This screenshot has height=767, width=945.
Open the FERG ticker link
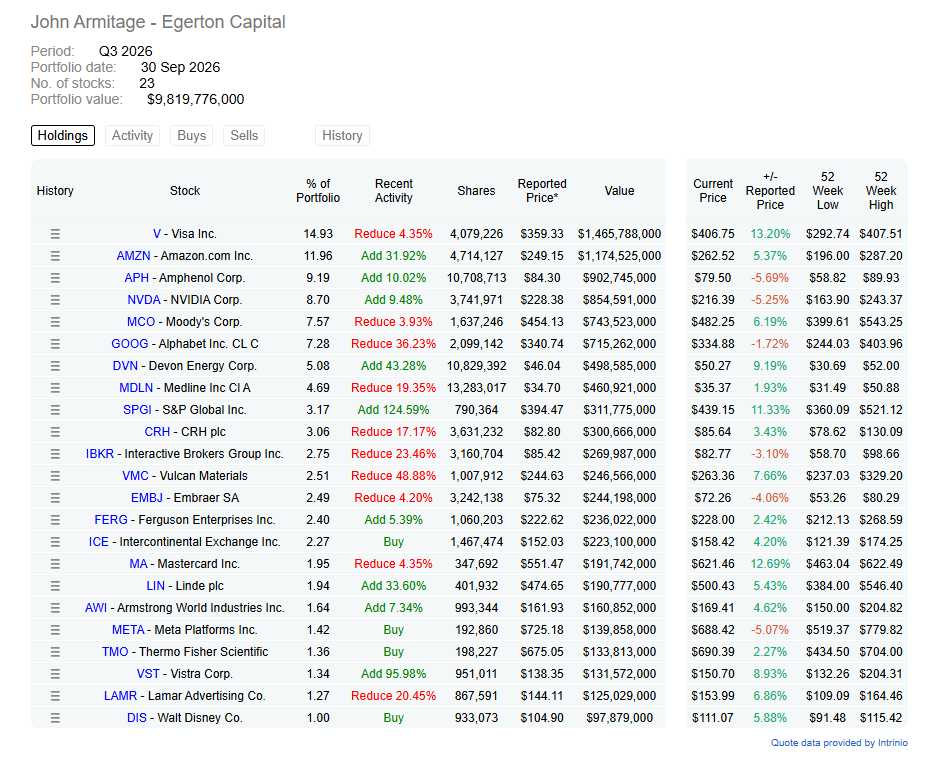(111, 520)
